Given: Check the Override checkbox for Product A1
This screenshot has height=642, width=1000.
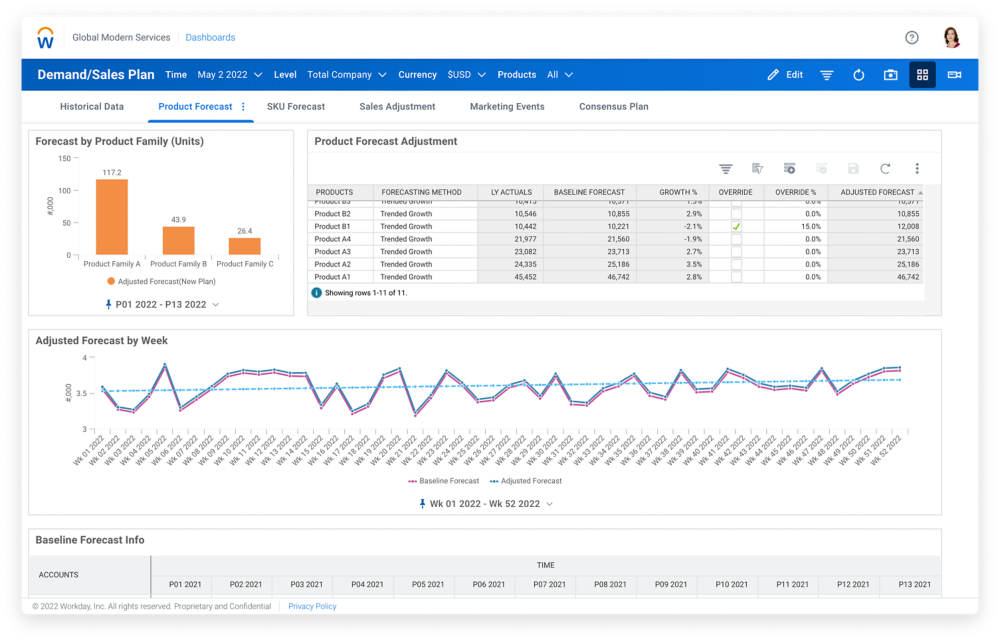Looking at the screenshot, I should (736, 277).
